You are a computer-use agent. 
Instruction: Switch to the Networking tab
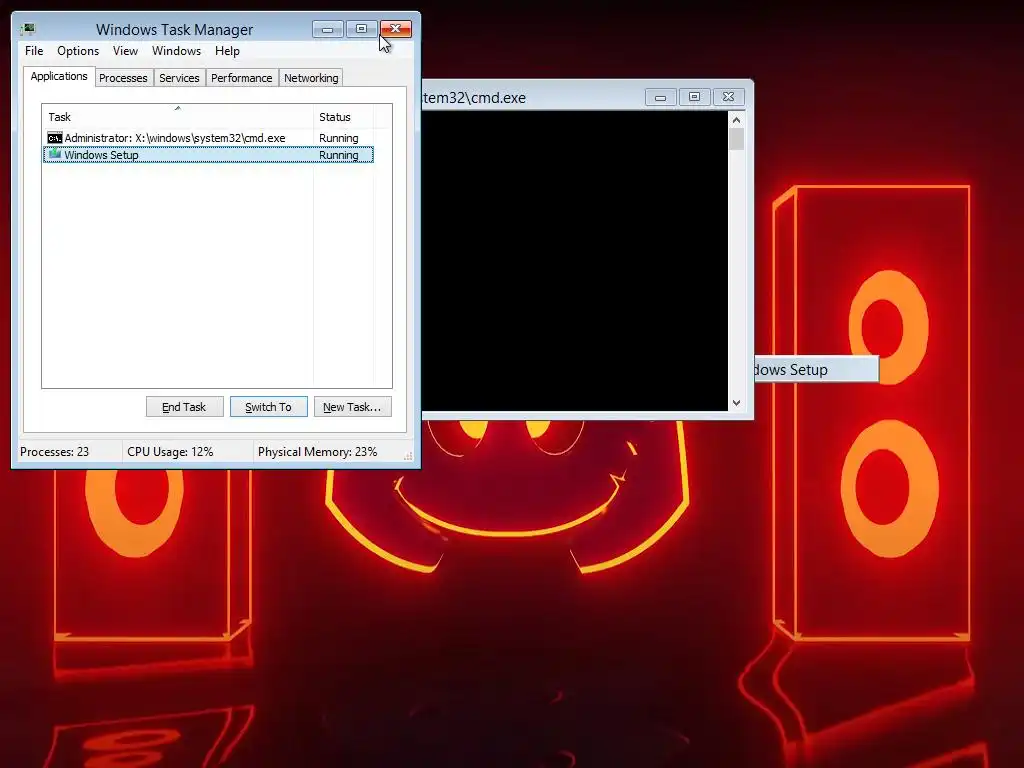click(311, 78)
